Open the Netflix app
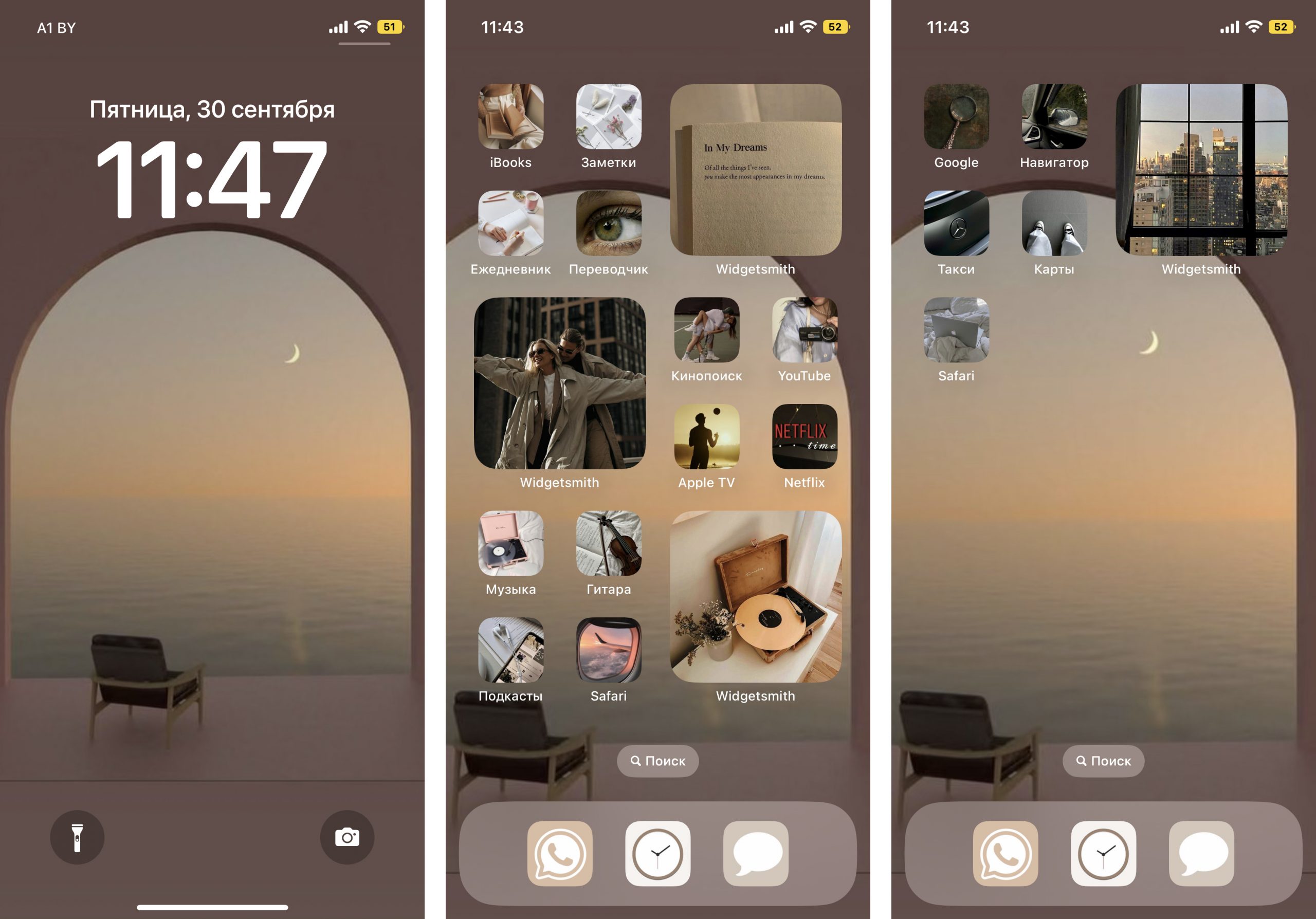Screen dimensions: 1316x919 (x=806, y=436)
